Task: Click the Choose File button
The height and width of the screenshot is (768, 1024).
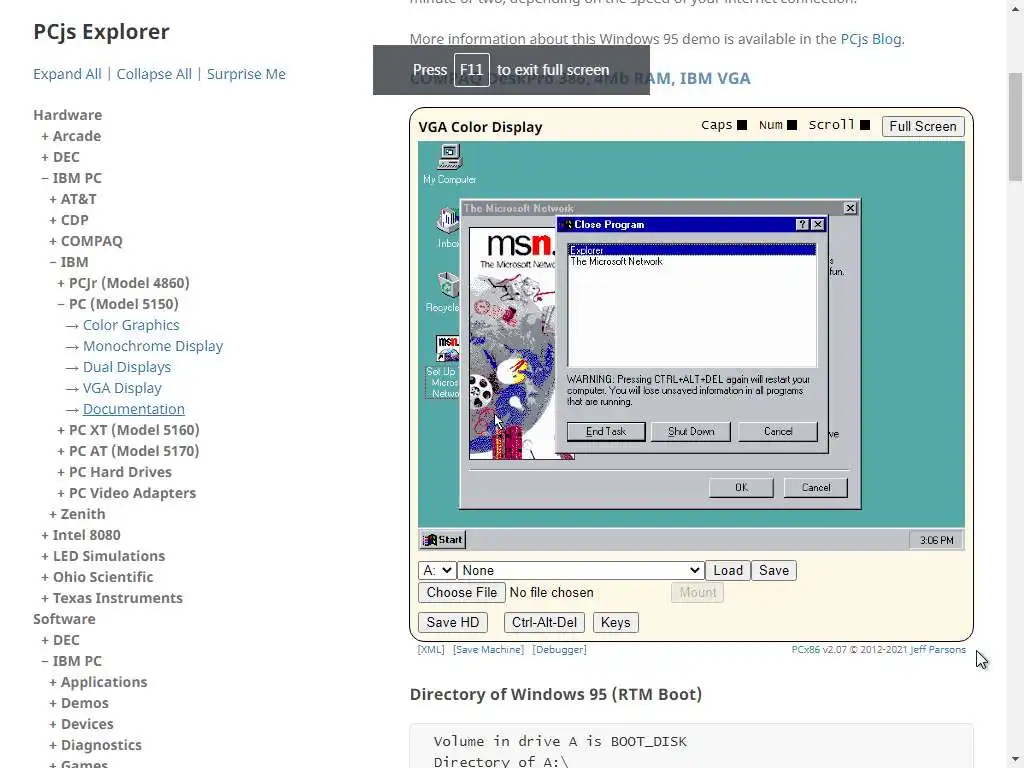Action: pyautogui.click(x=462, y=592)
